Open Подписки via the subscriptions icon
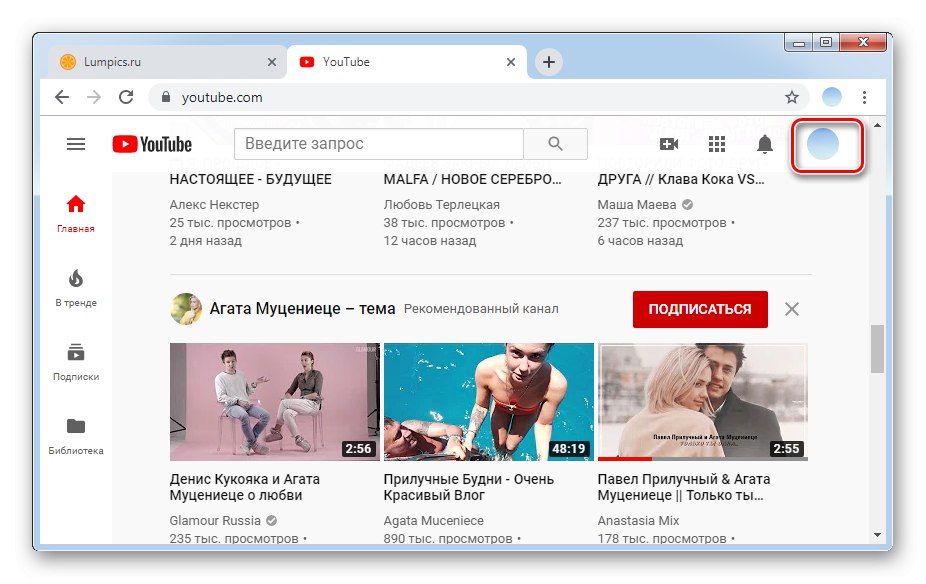The height and width of the screenshot is (584, 926). tap(76, 352)
